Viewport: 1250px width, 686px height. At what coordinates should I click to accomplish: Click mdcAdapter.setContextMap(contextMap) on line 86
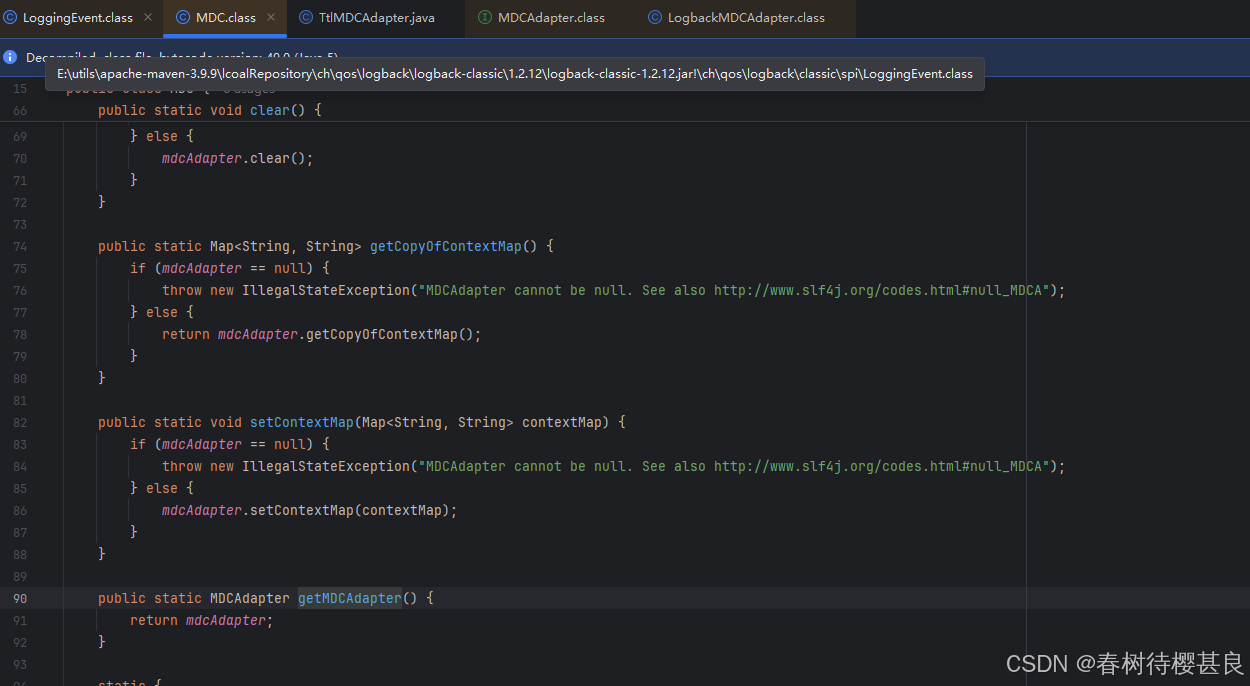(310, 510)
